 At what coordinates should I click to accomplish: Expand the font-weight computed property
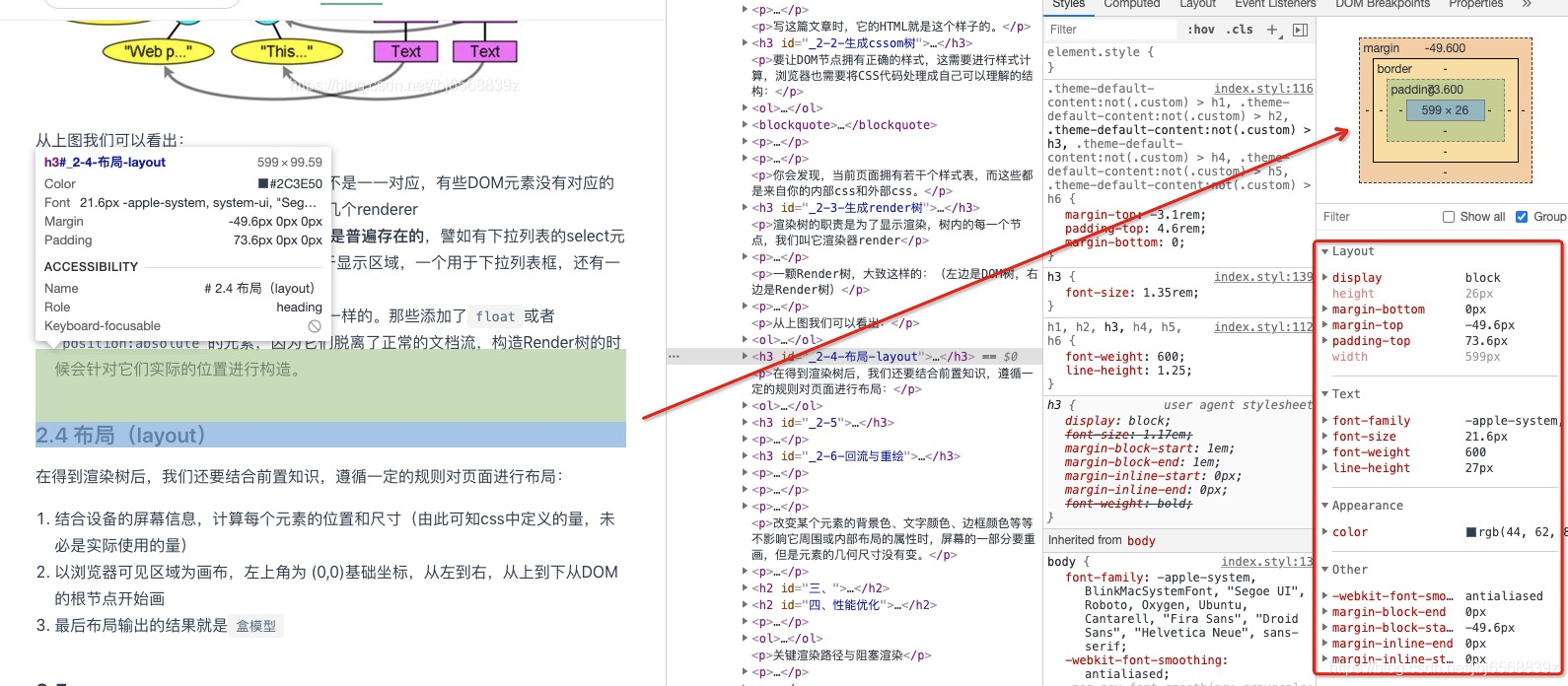[x=1324, y=452]
